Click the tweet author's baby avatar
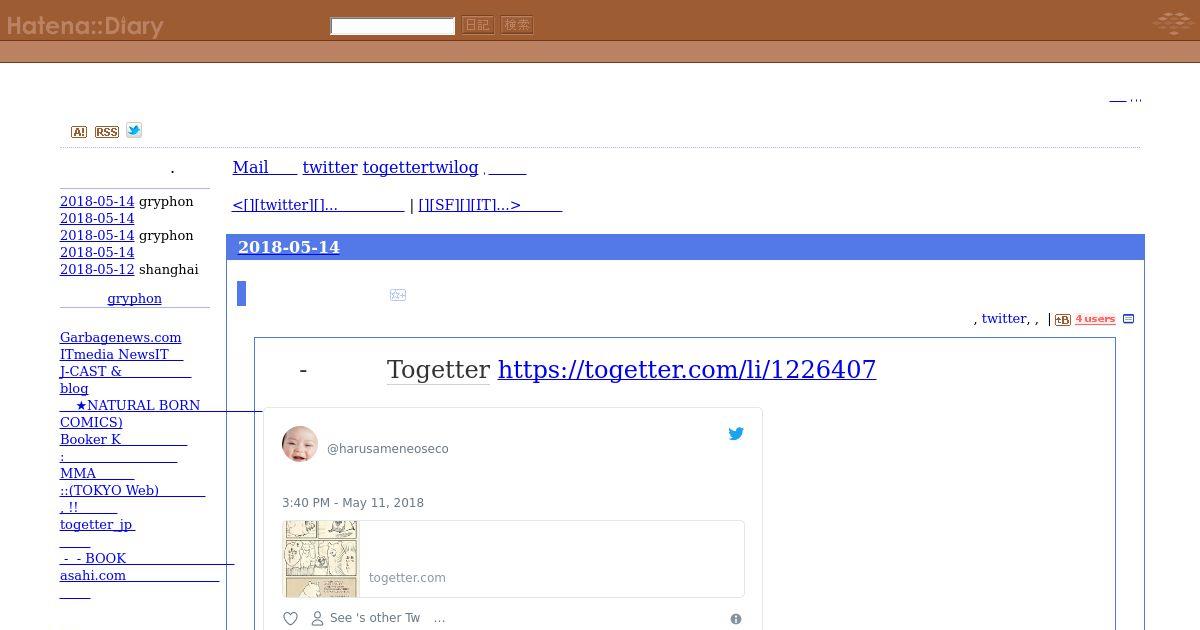 coord(300,443)
